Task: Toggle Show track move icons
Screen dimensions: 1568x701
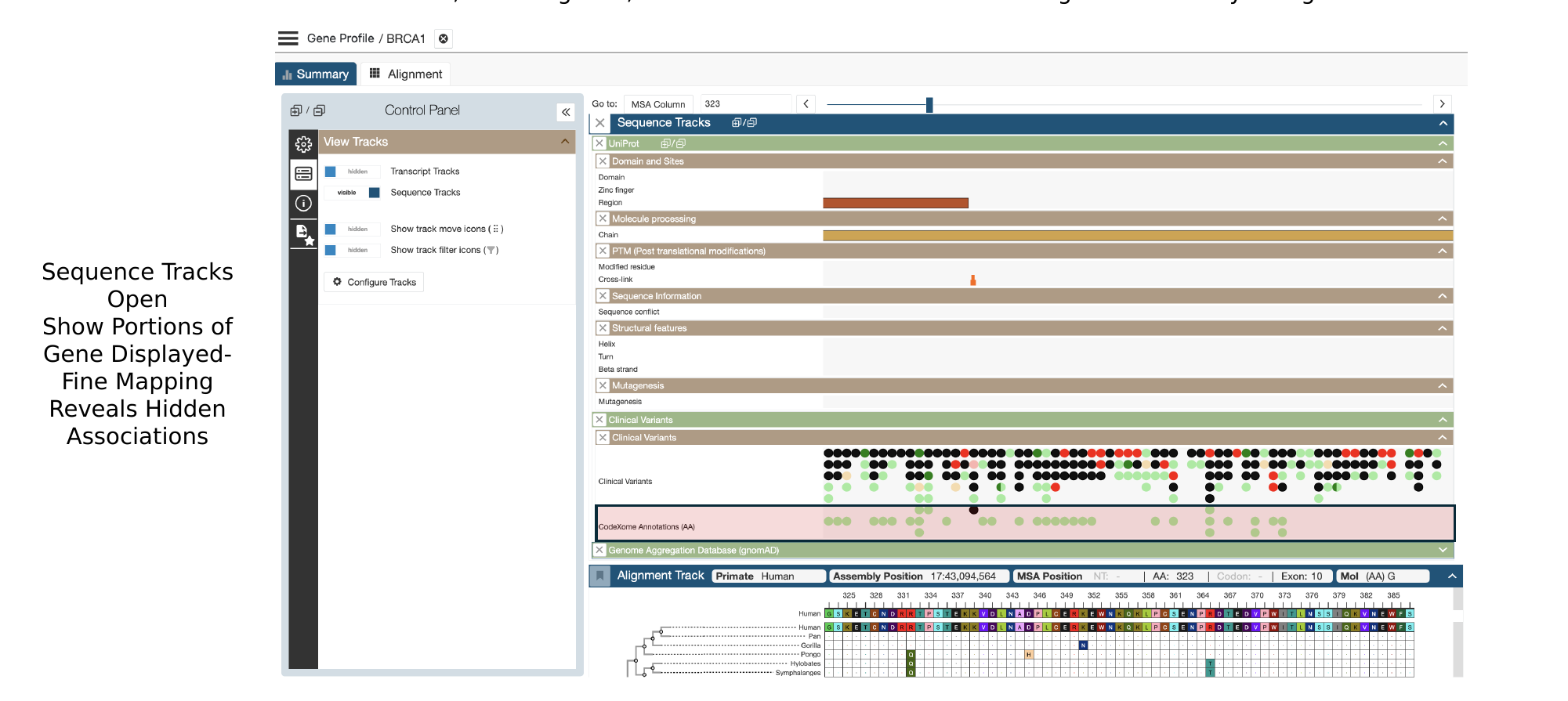Action: click(353, 229)
